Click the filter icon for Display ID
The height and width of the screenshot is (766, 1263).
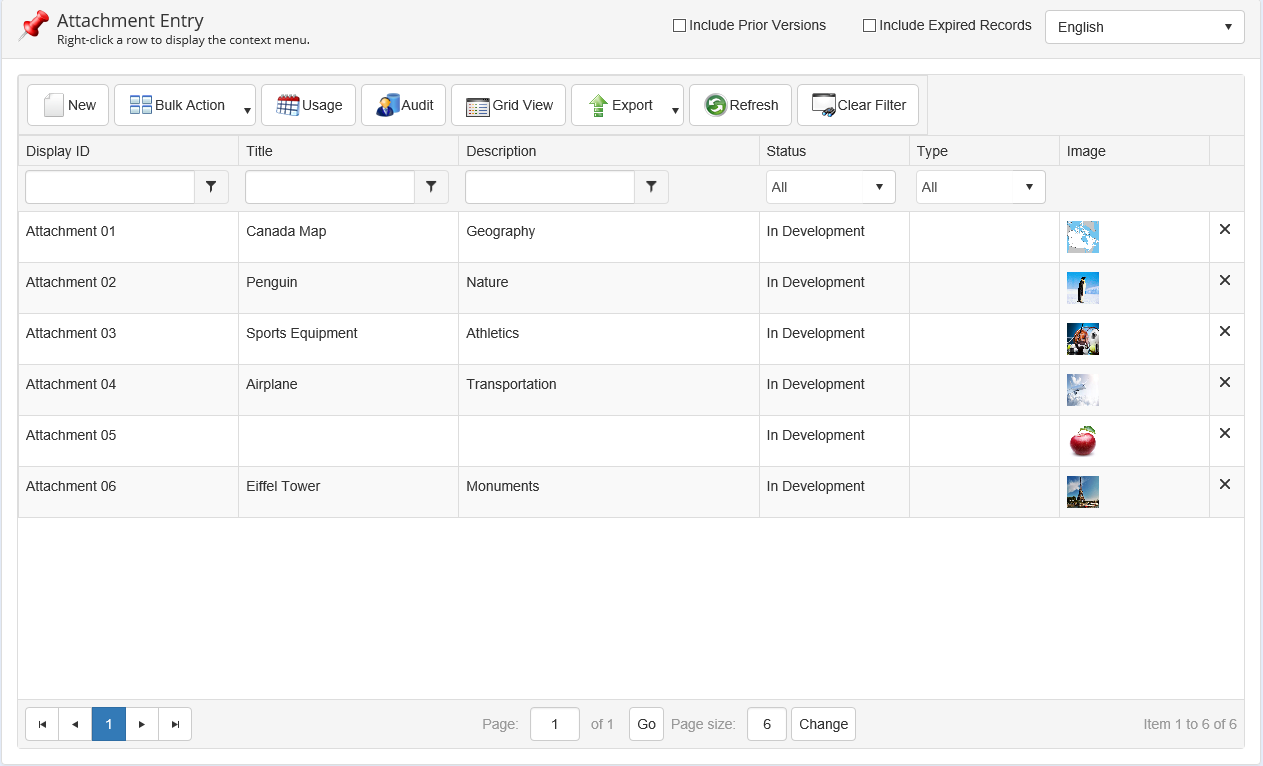click(x=211, y=187)
